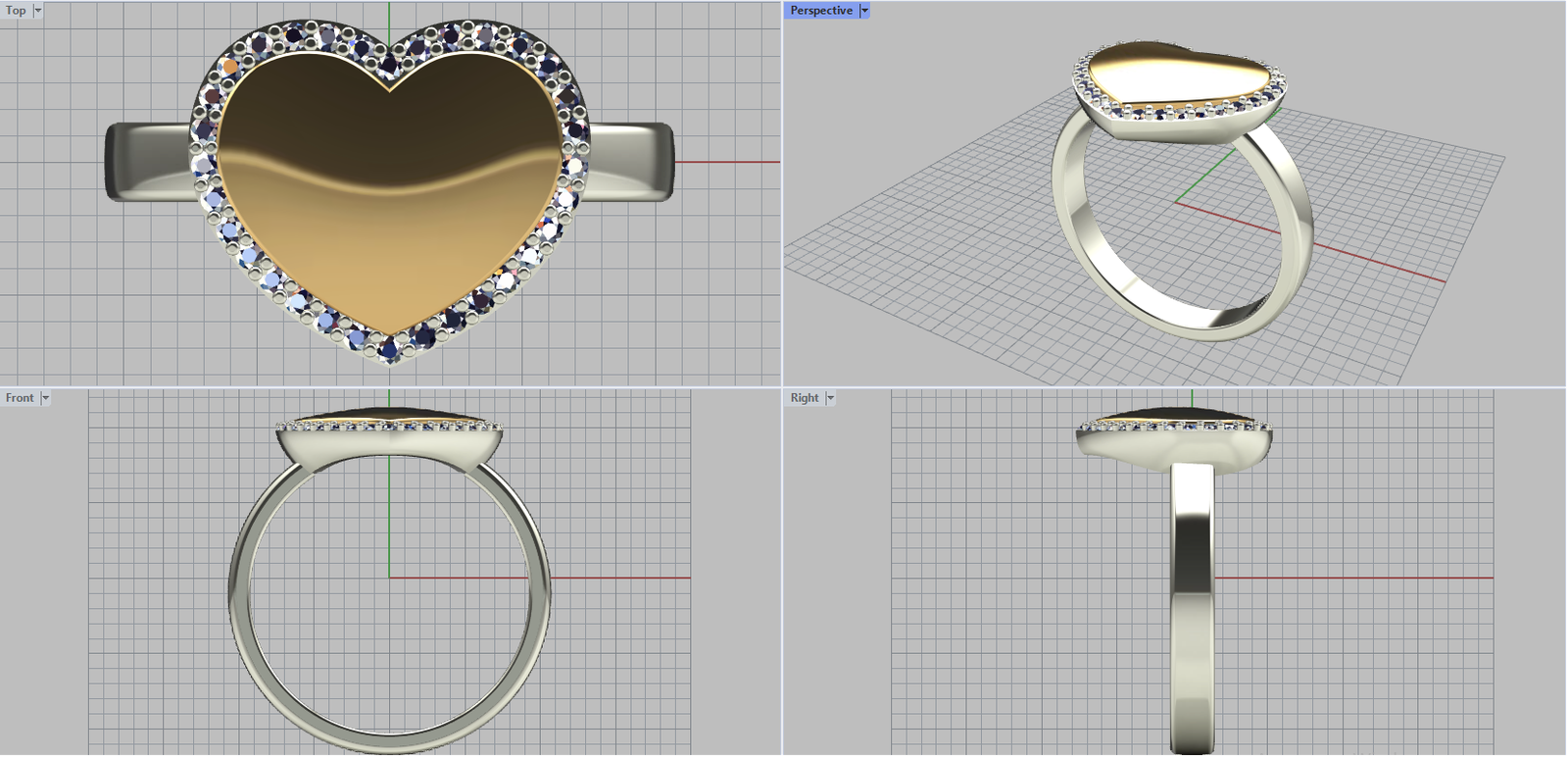Image resolution: width=1568 pixels, height=757 pixels.
Task: Activate the Top viewport title label
Action: tap(16, 11)
